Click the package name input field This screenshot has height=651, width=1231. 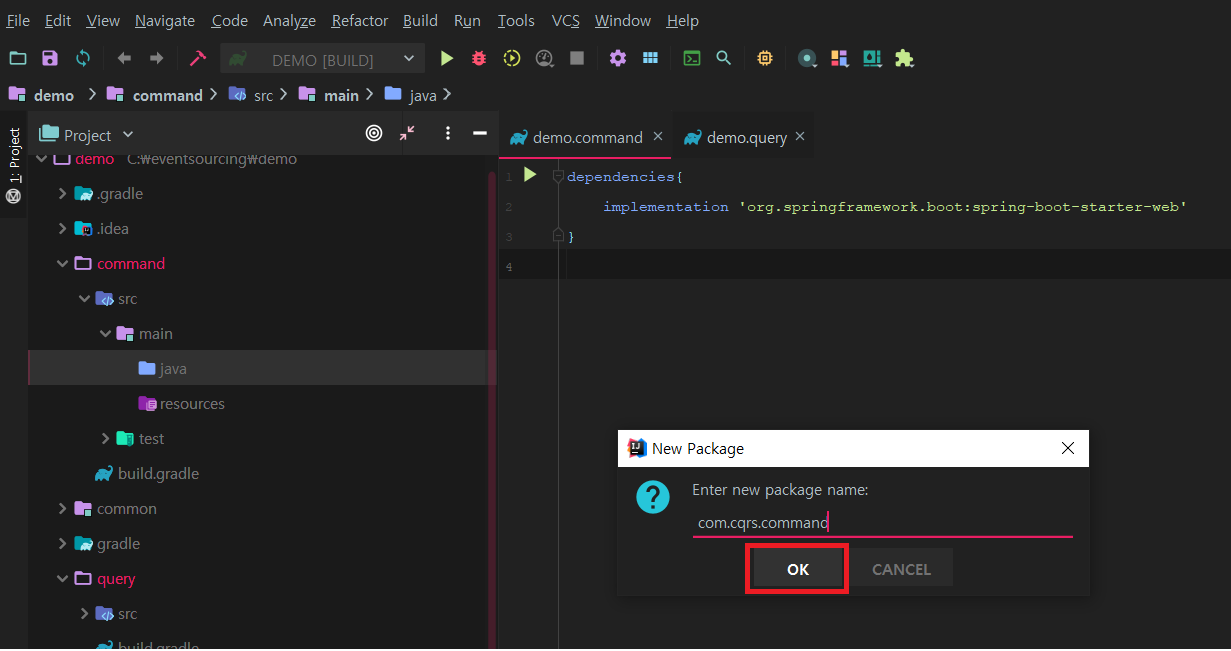coord(883,523)
